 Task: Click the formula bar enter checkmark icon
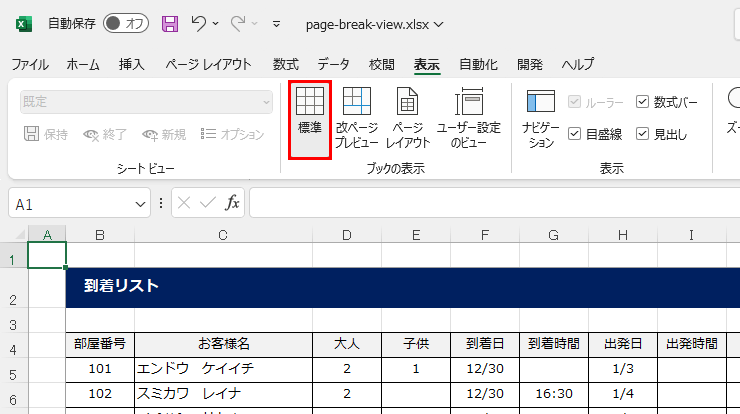(x=208, y=203)
